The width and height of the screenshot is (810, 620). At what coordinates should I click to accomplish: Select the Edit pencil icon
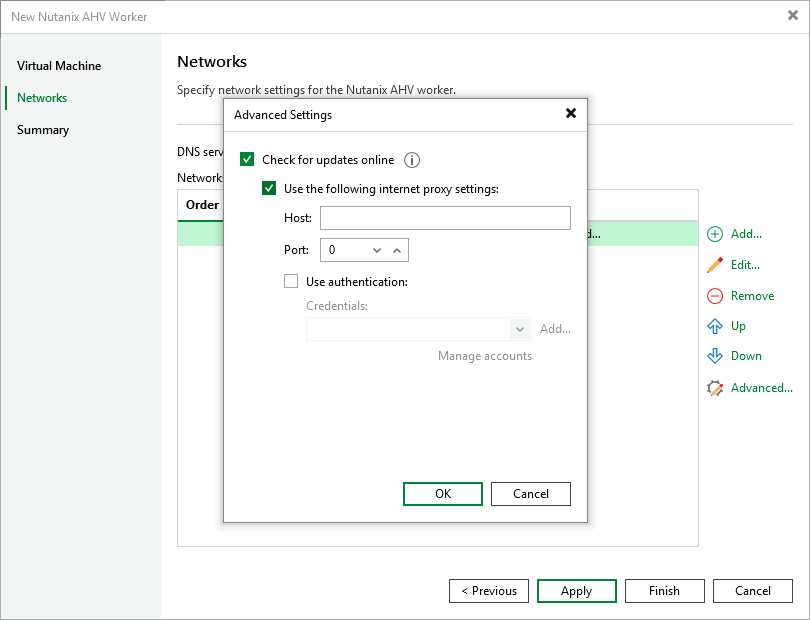[716, 264]
